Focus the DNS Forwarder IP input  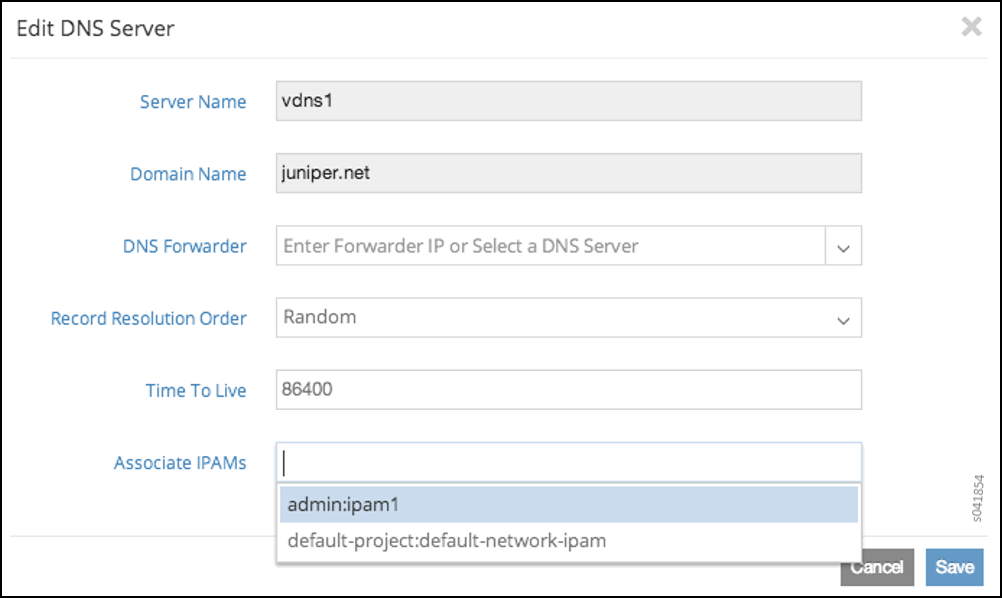(550, 245)
